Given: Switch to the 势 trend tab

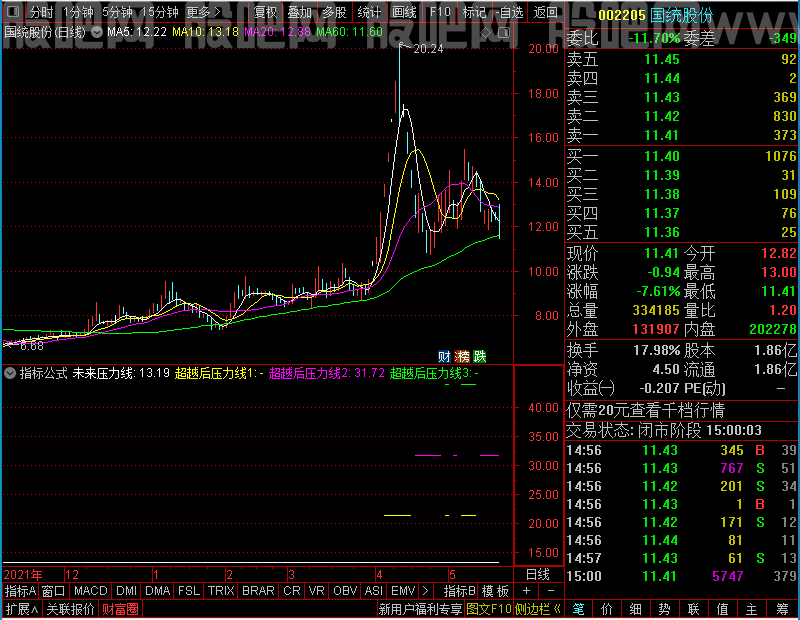Looking at the screenshot, I should [x=664, y=609].
